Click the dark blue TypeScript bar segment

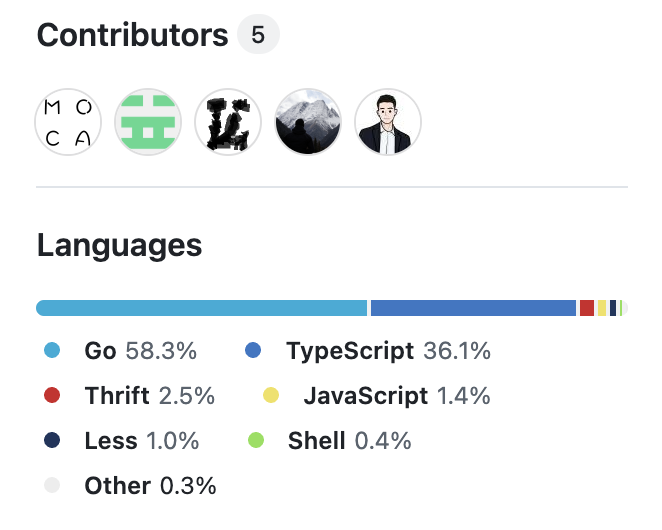tap(473, 308)
